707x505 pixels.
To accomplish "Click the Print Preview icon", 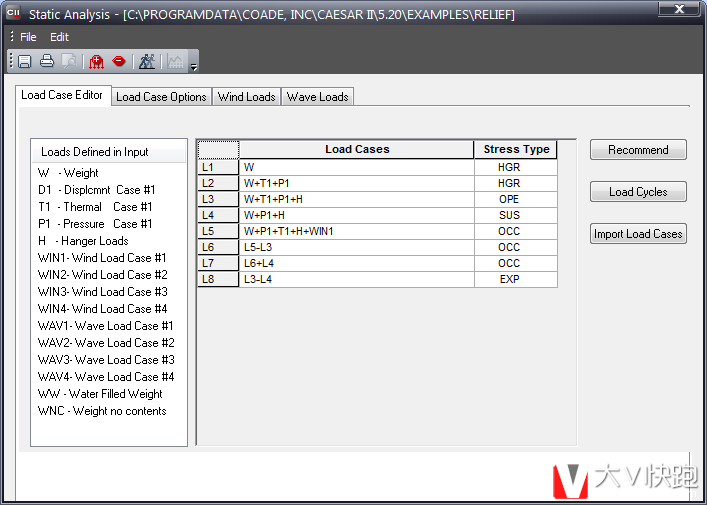I will pyautogui.click(x=68, y=61).
